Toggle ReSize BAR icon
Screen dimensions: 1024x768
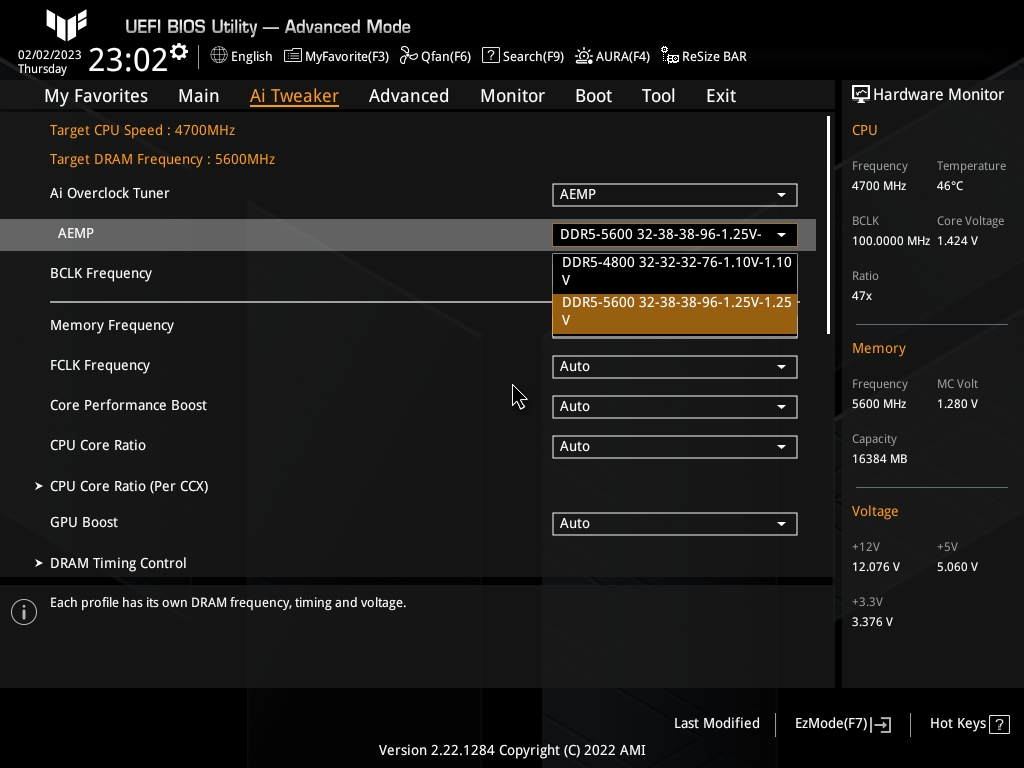(669, 56)
